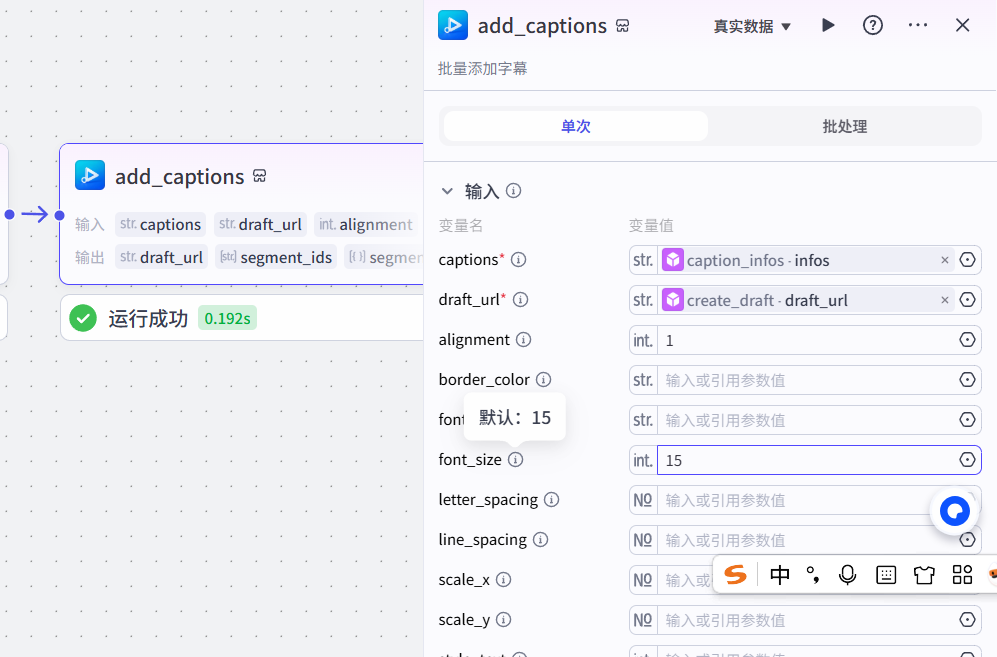The height and width of the screenshot is (657, 997).
Task: Switch to the 批处理 tab
Action: [844, 127]
